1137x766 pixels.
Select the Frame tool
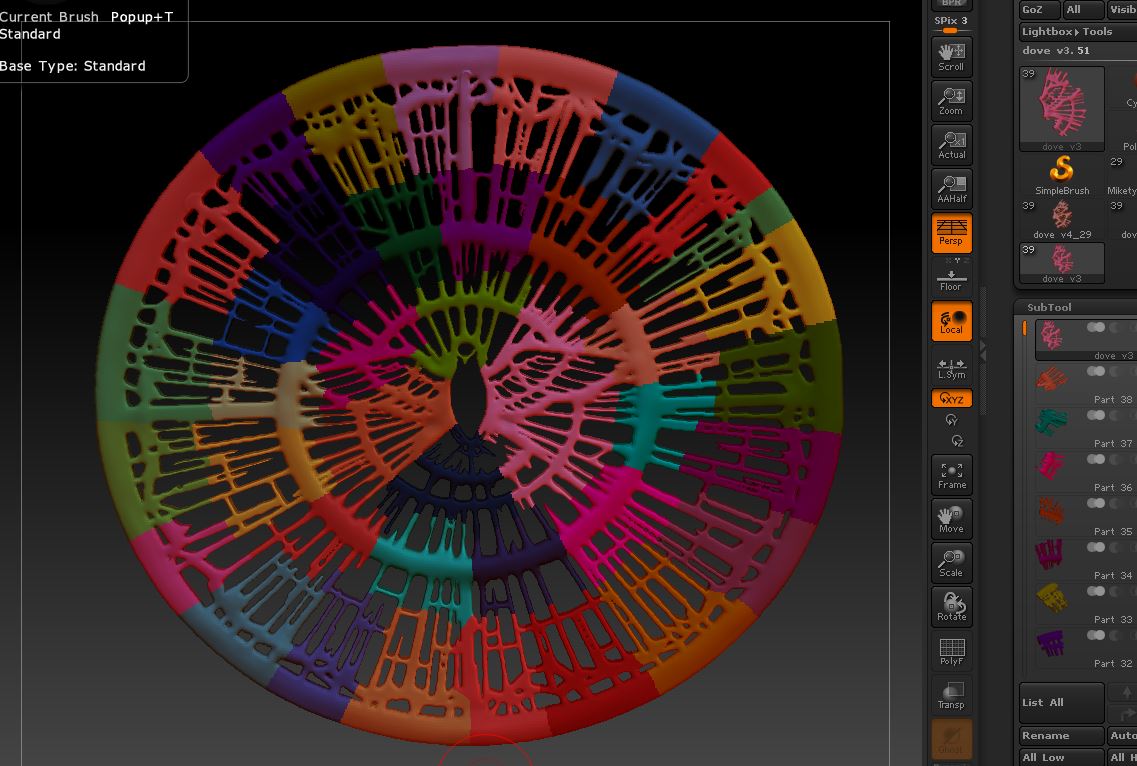949,472
